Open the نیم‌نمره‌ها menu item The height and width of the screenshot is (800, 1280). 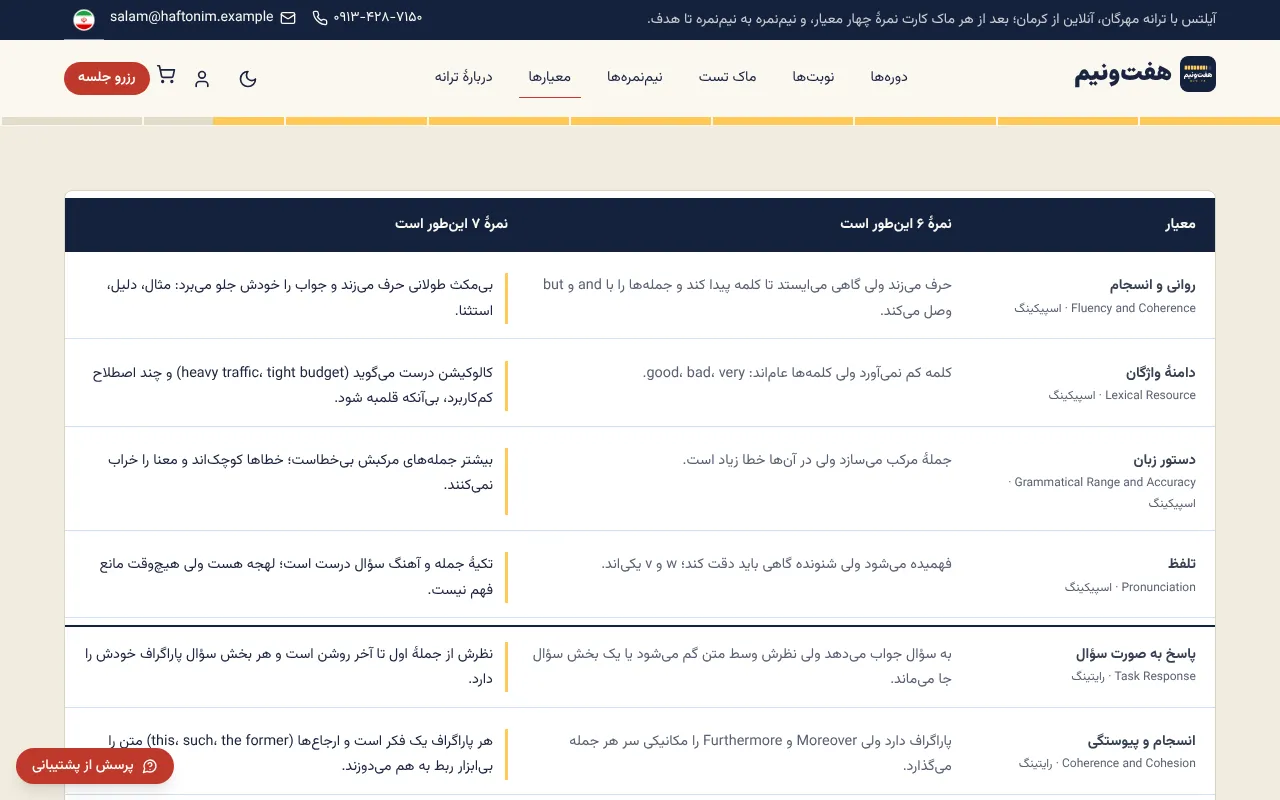click(635, 77)
